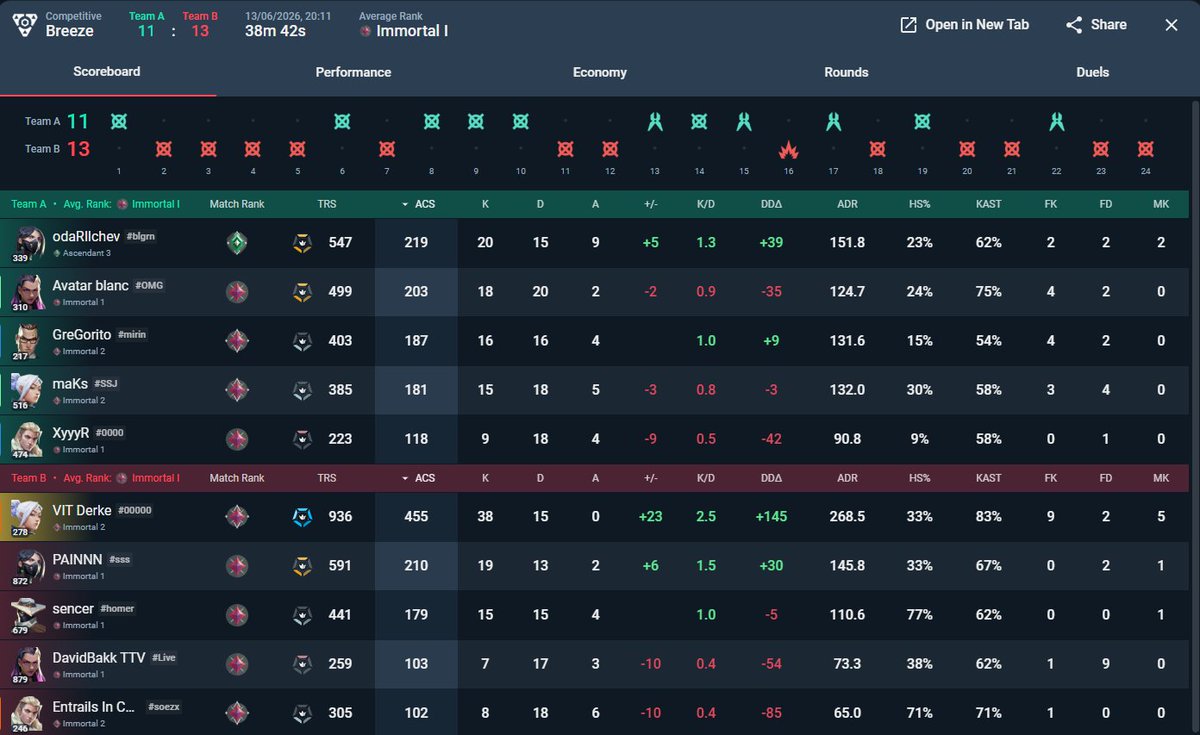1200x735 pixels.
Task: Click VIT Derke blue TRS badge
Action: (301, 517)
